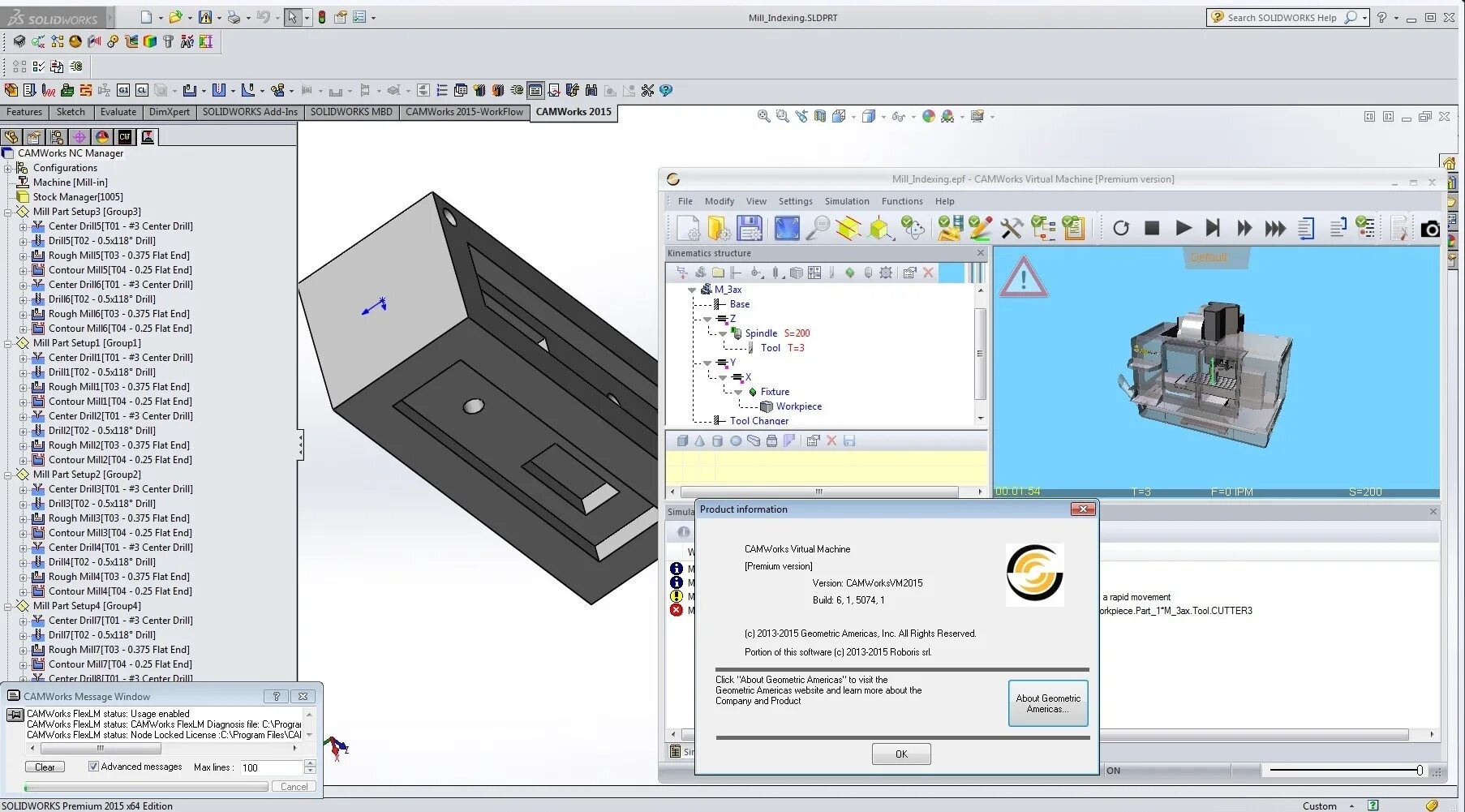Click About Geometric Americas button
Screen dimensions: 1465x812
[1048, 703]
